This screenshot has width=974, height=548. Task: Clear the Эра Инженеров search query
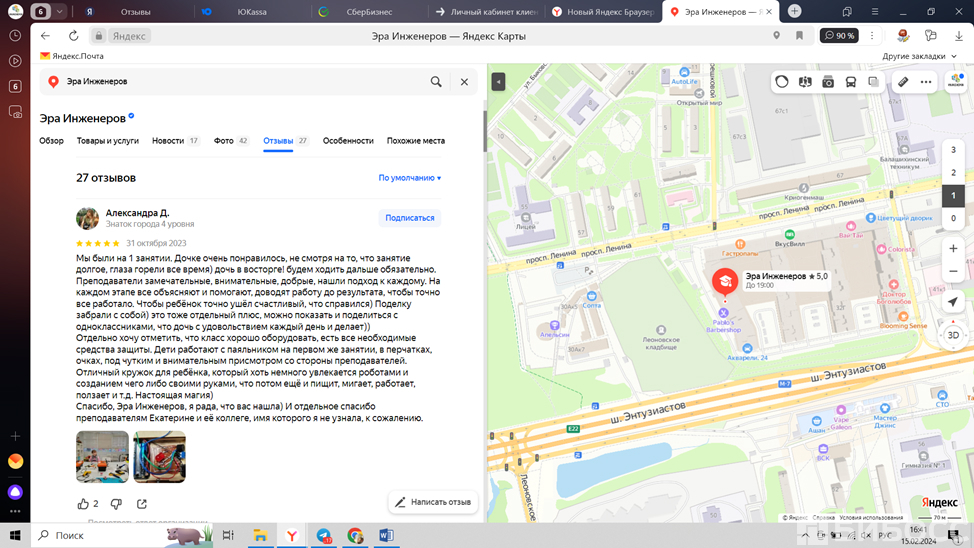[x=464, y=81]
